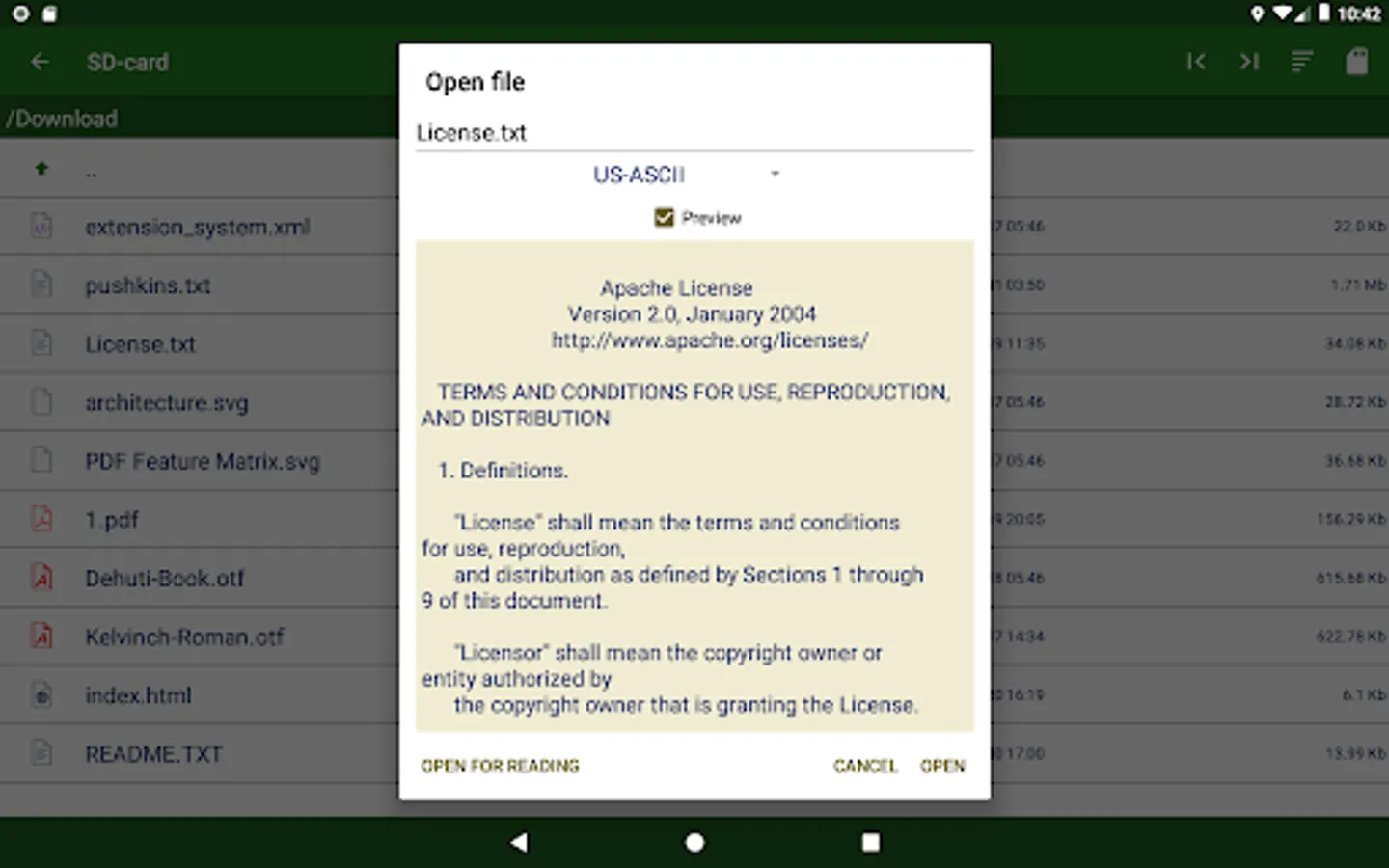Click the 22.0 Kb file size
Viewport: 1389px width, 868px height.
click(x=1359, y=226)
